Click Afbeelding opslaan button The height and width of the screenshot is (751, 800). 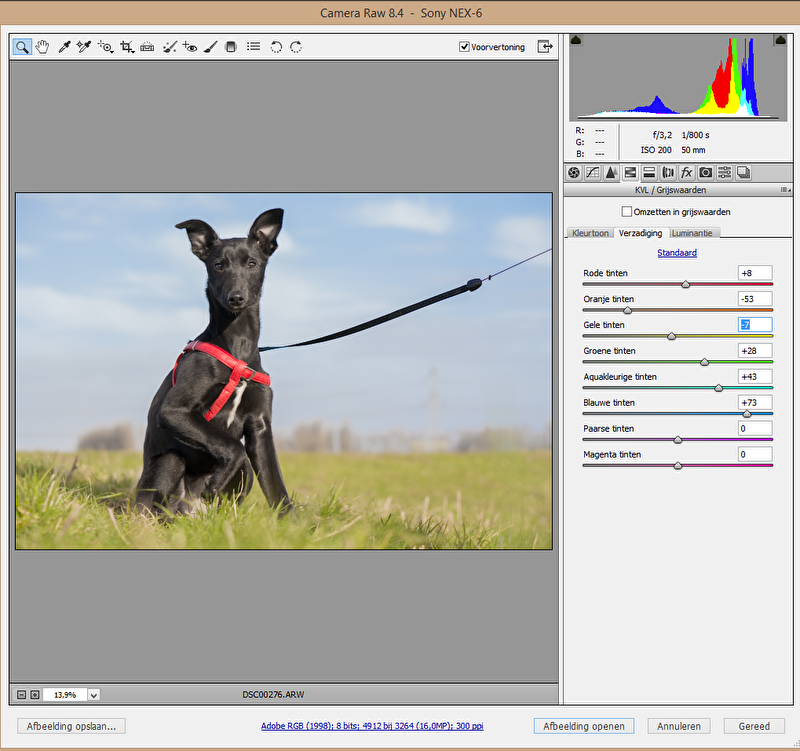coord(71,726)
